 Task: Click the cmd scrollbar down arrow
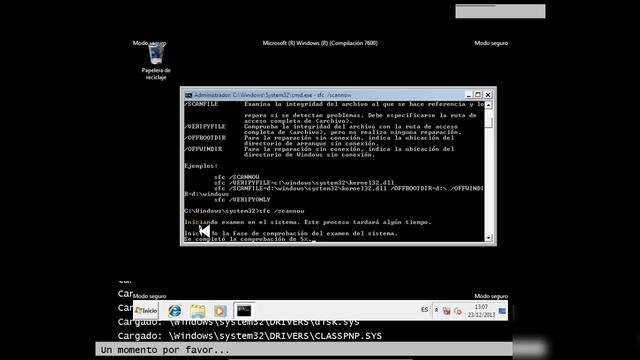coord(489,238)
